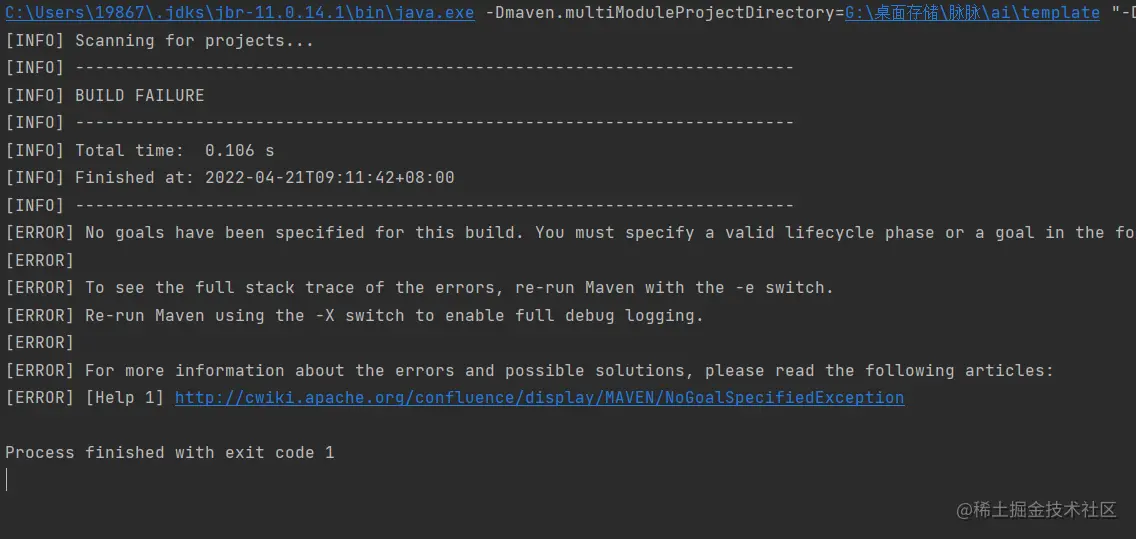
Task: Open the G:\ template project directory link
Action: (x=972, y=13)
